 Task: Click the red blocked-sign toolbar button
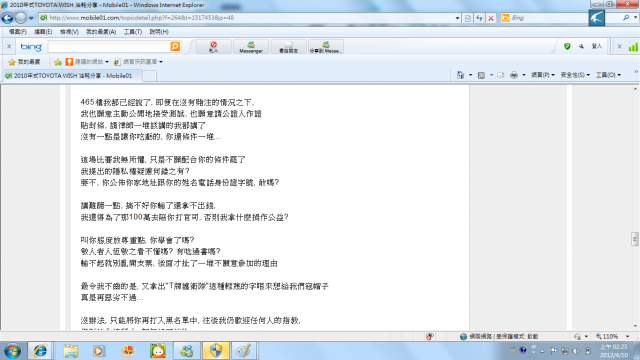pos(213,47)
